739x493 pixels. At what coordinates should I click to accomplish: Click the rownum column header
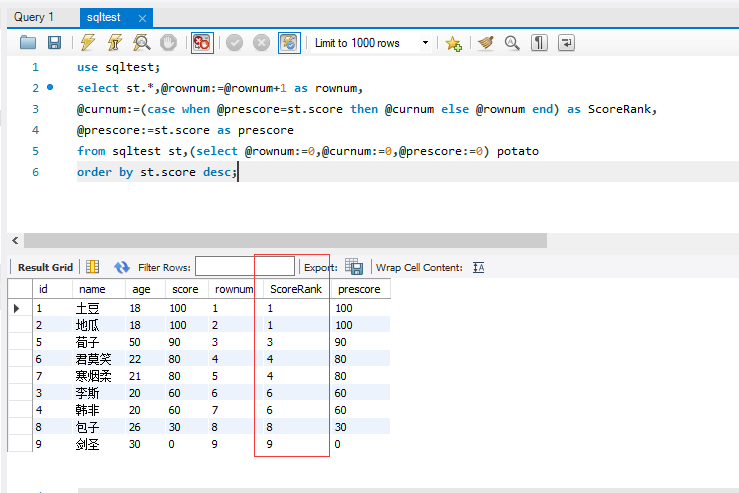coord(234,289)
